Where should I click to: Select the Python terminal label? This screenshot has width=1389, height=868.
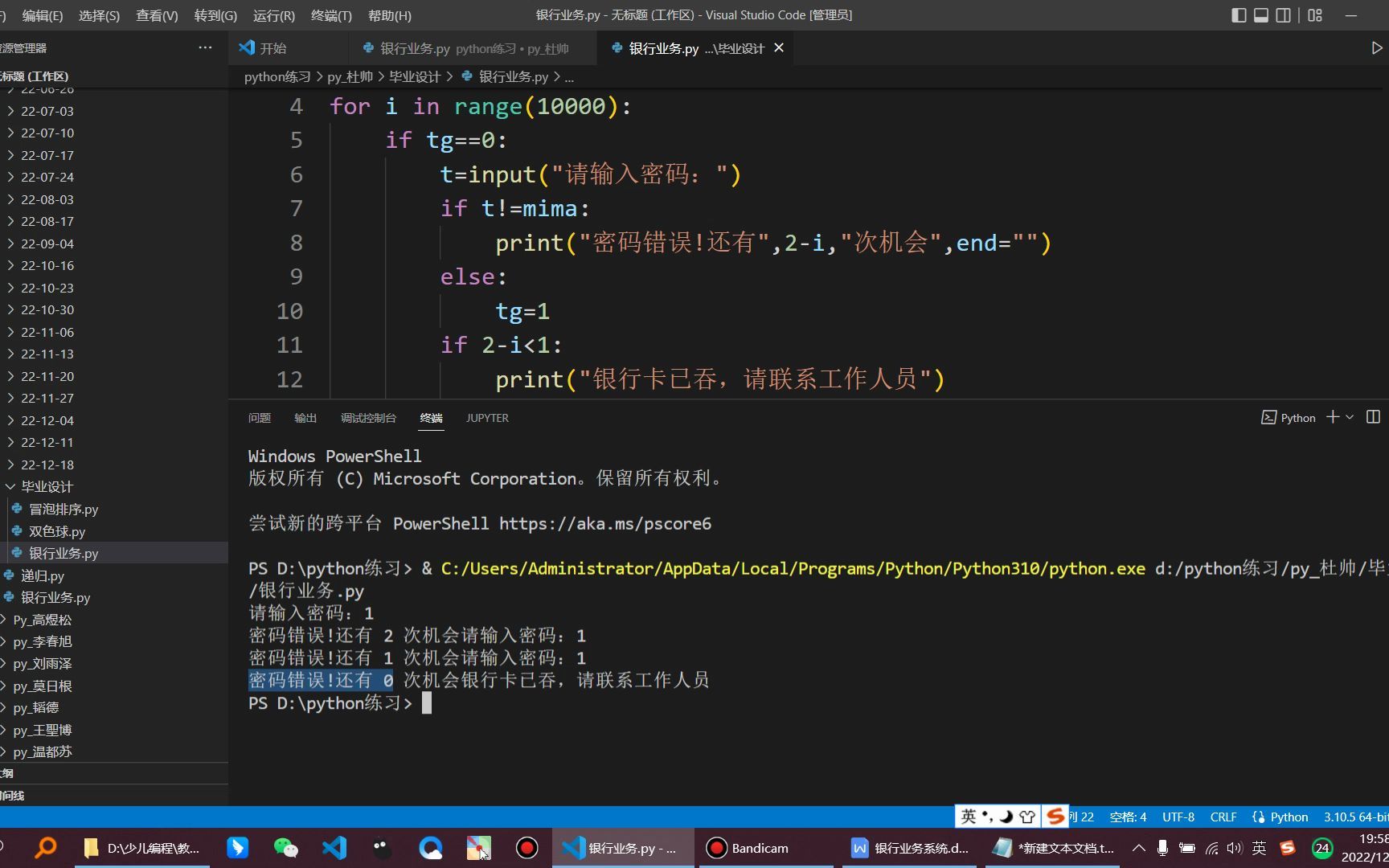(1289, 417)
